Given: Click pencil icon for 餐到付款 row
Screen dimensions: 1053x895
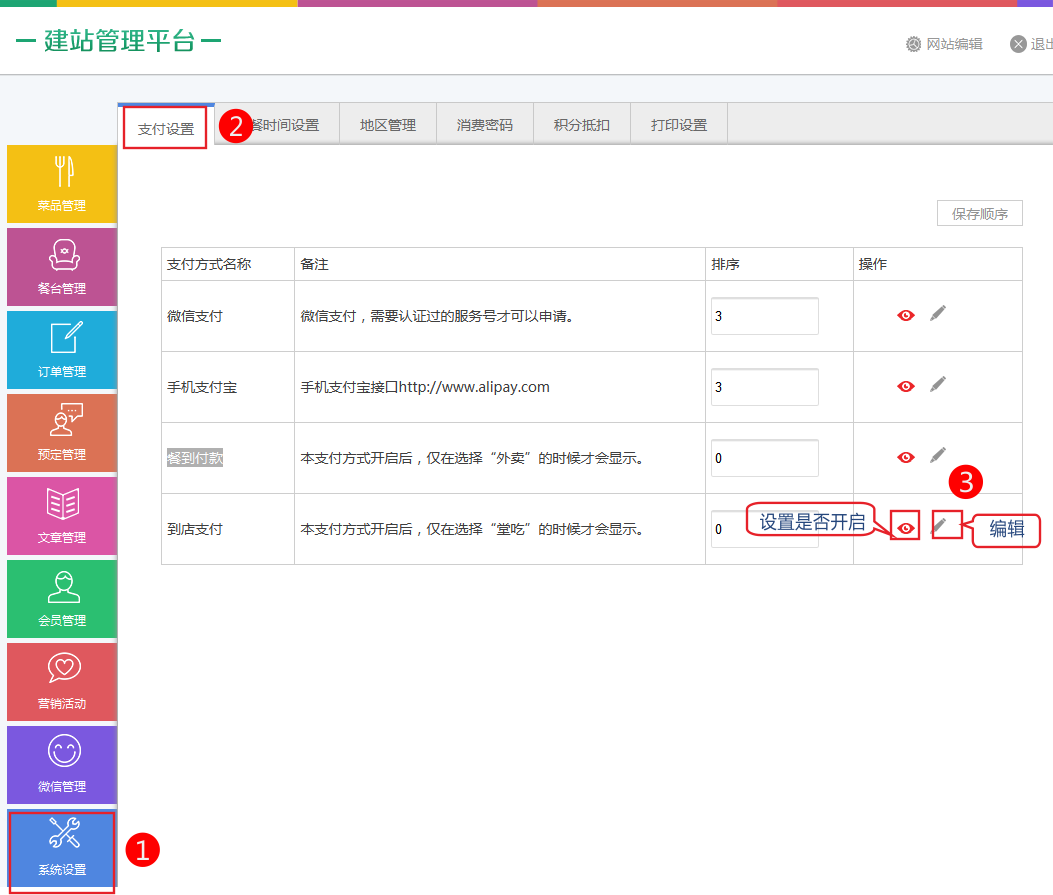Looking at the screenshot, I should tap(937, 456).
